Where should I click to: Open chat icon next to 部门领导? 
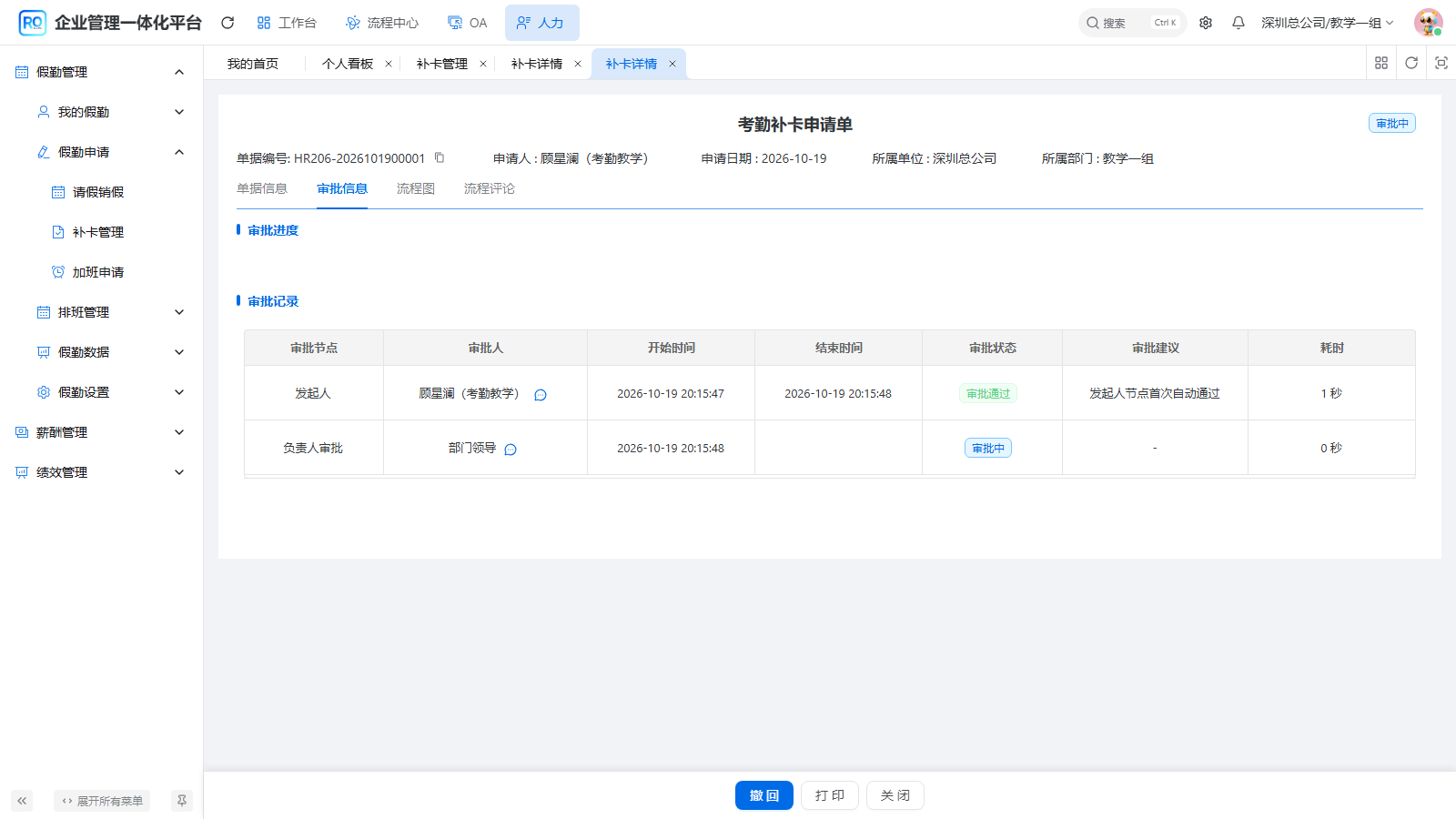tap(511, 450)
